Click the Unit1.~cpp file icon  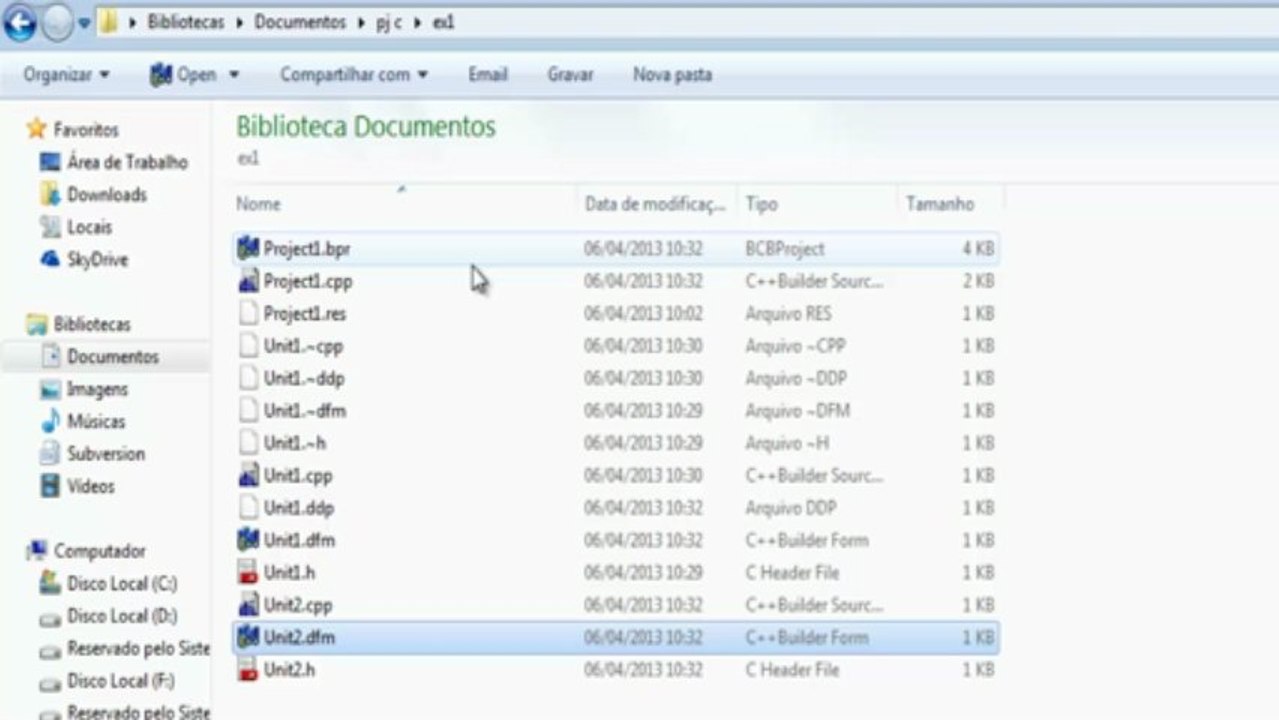coord(248,346)
